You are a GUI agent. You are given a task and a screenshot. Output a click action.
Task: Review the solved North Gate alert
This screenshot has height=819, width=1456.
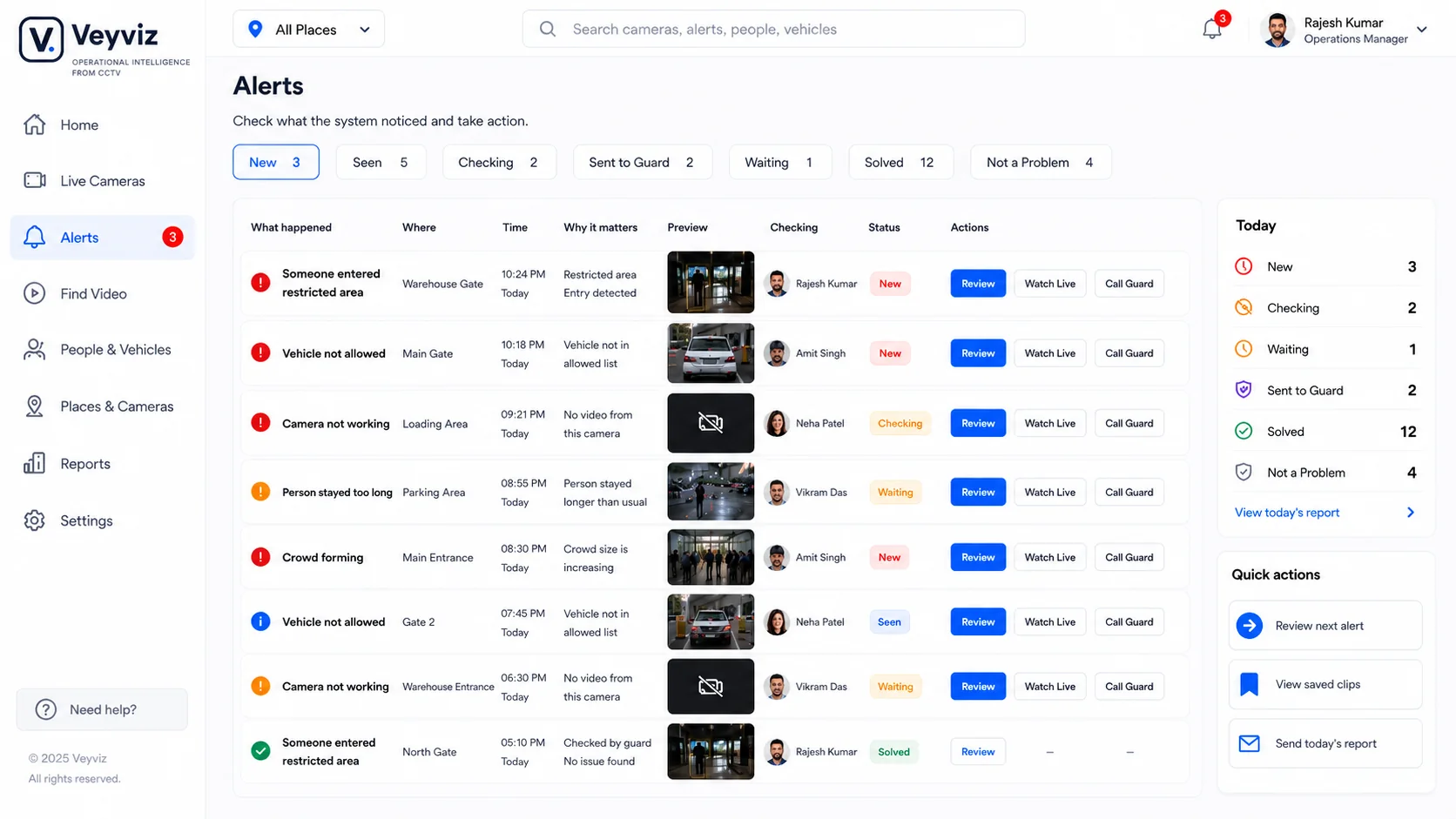[978, 751]
